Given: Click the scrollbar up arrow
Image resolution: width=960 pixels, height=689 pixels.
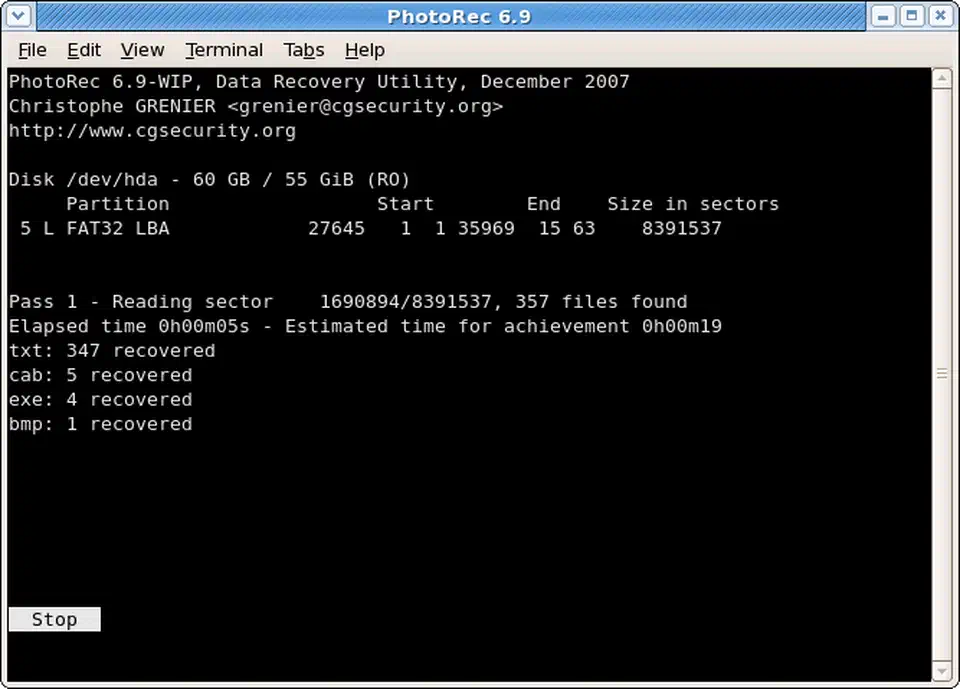Looking at the screenshot, I should coord(941,79).
